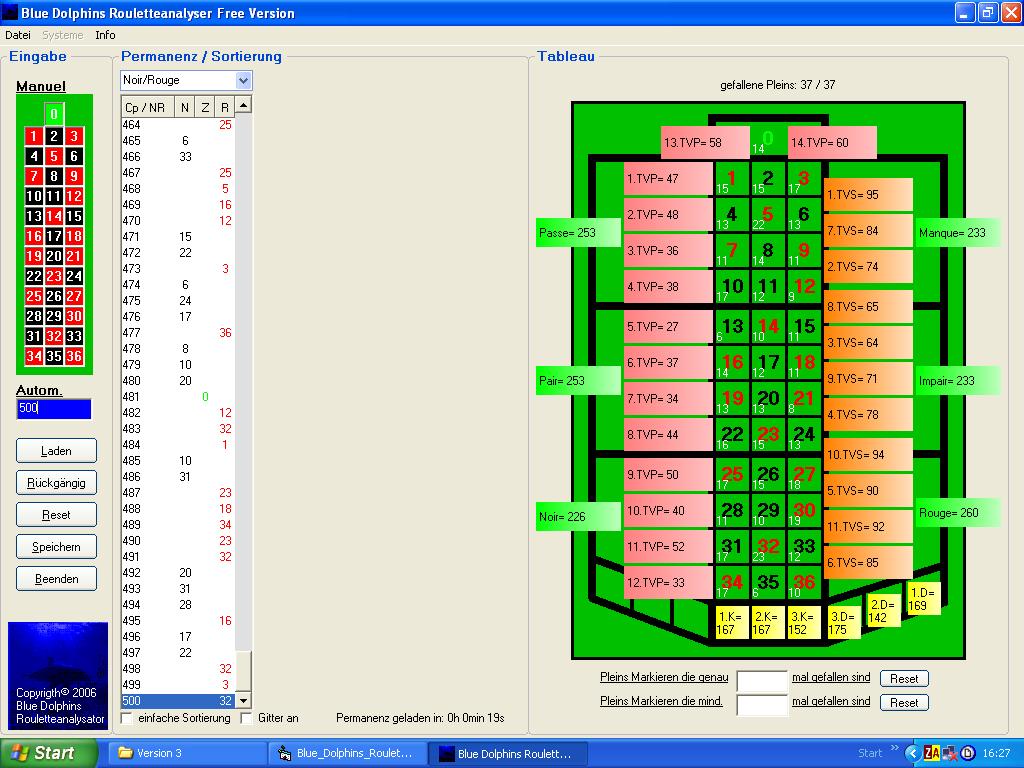
Task: Click black number 8 on the Manuel pad
Action: (x=54, y=176)
